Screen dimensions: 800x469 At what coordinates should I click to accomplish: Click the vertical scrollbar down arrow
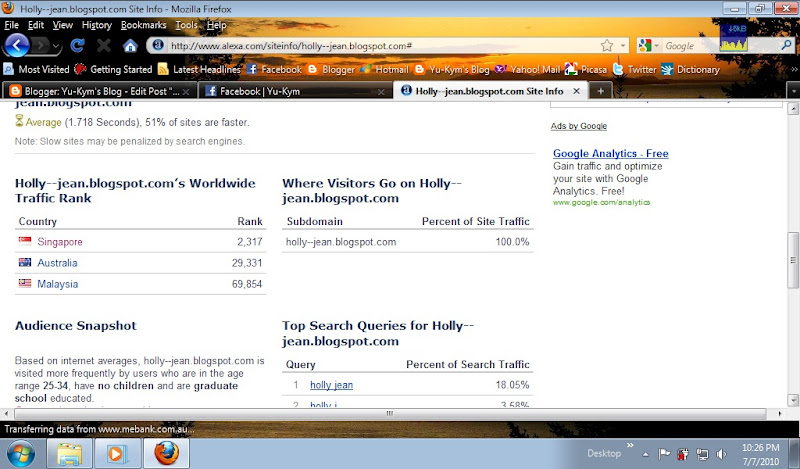coord(793,400)
